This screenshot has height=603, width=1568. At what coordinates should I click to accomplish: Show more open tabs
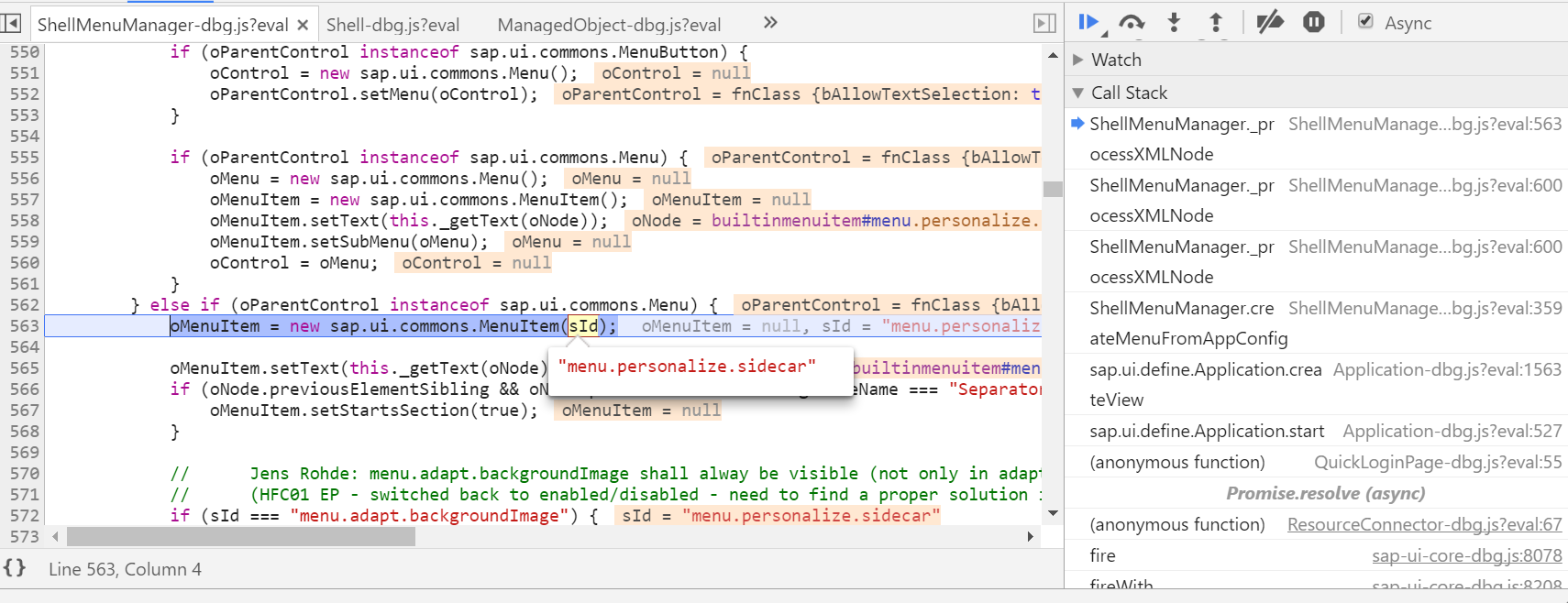pos(770,23)
